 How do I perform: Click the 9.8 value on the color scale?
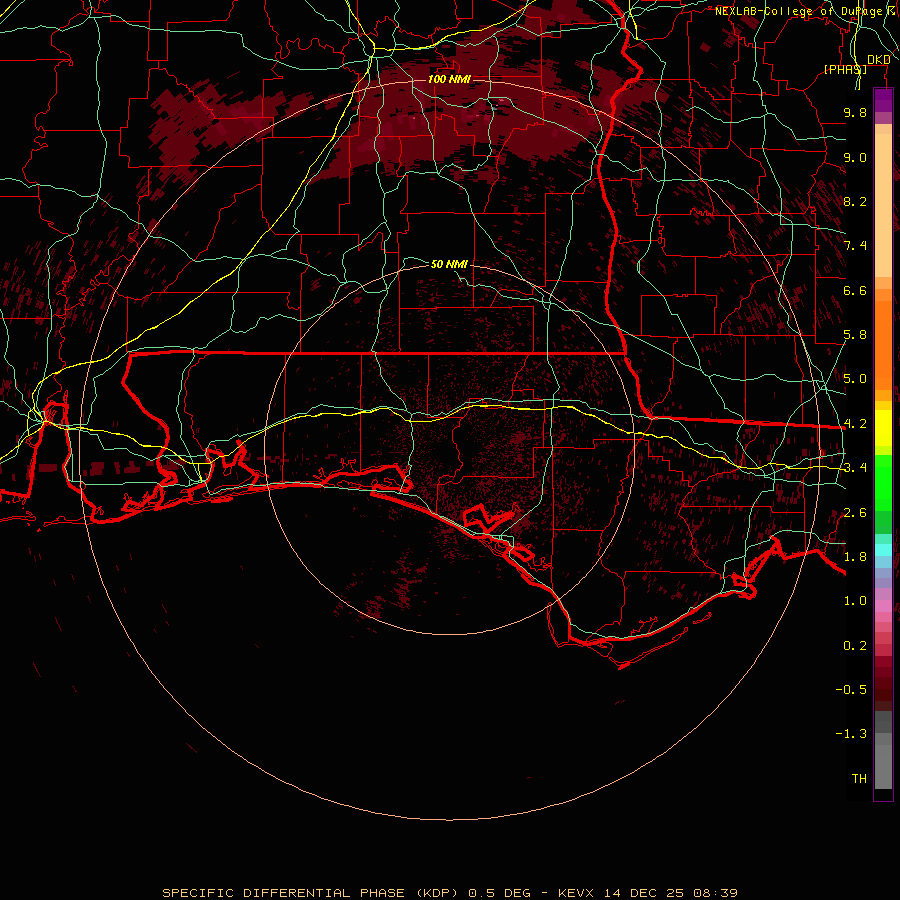click(855, 112)
